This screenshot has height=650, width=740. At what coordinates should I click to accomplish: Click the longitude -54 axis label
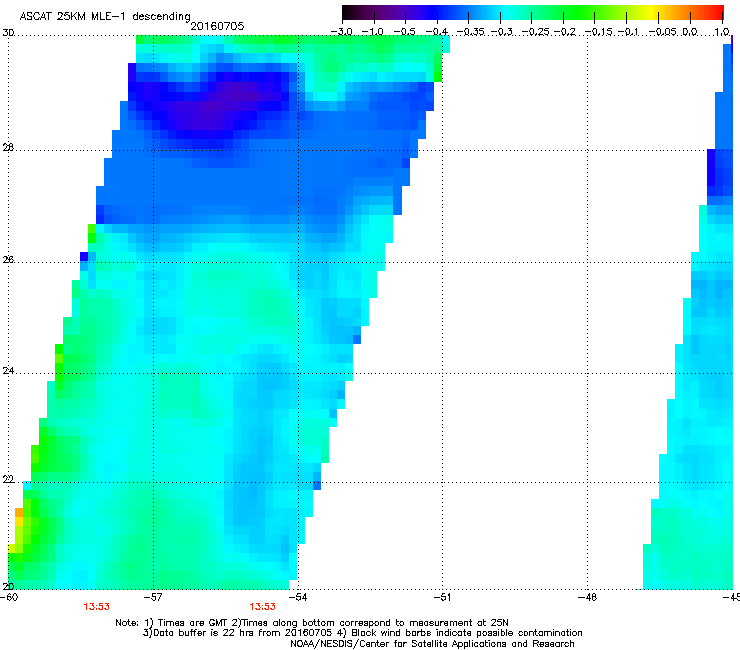[298, 597]
